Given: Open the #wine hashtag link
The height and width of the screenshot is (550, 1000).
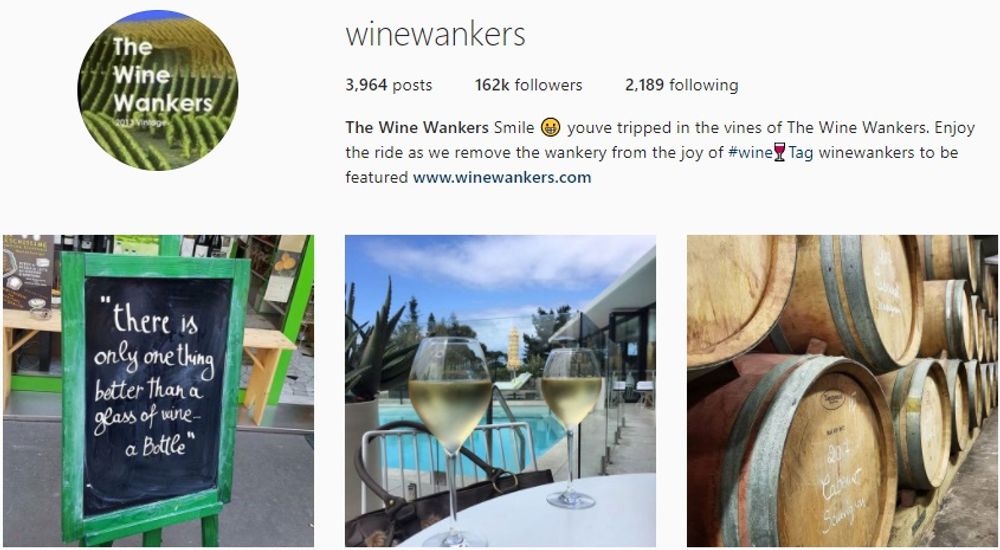Looking at the screenshot, I should 750,152.
